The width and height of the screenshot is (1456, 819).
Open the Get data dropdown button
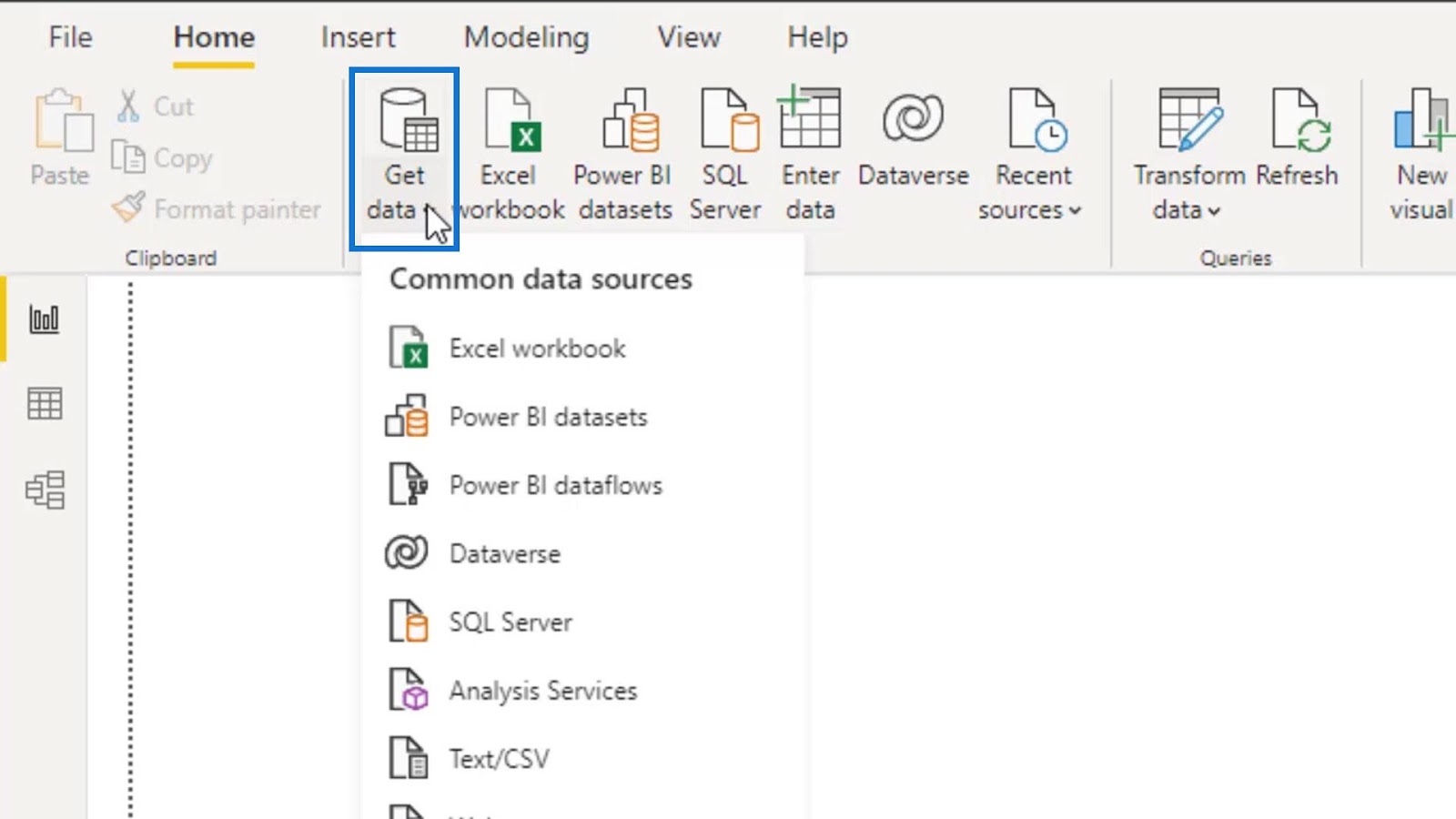404,157
